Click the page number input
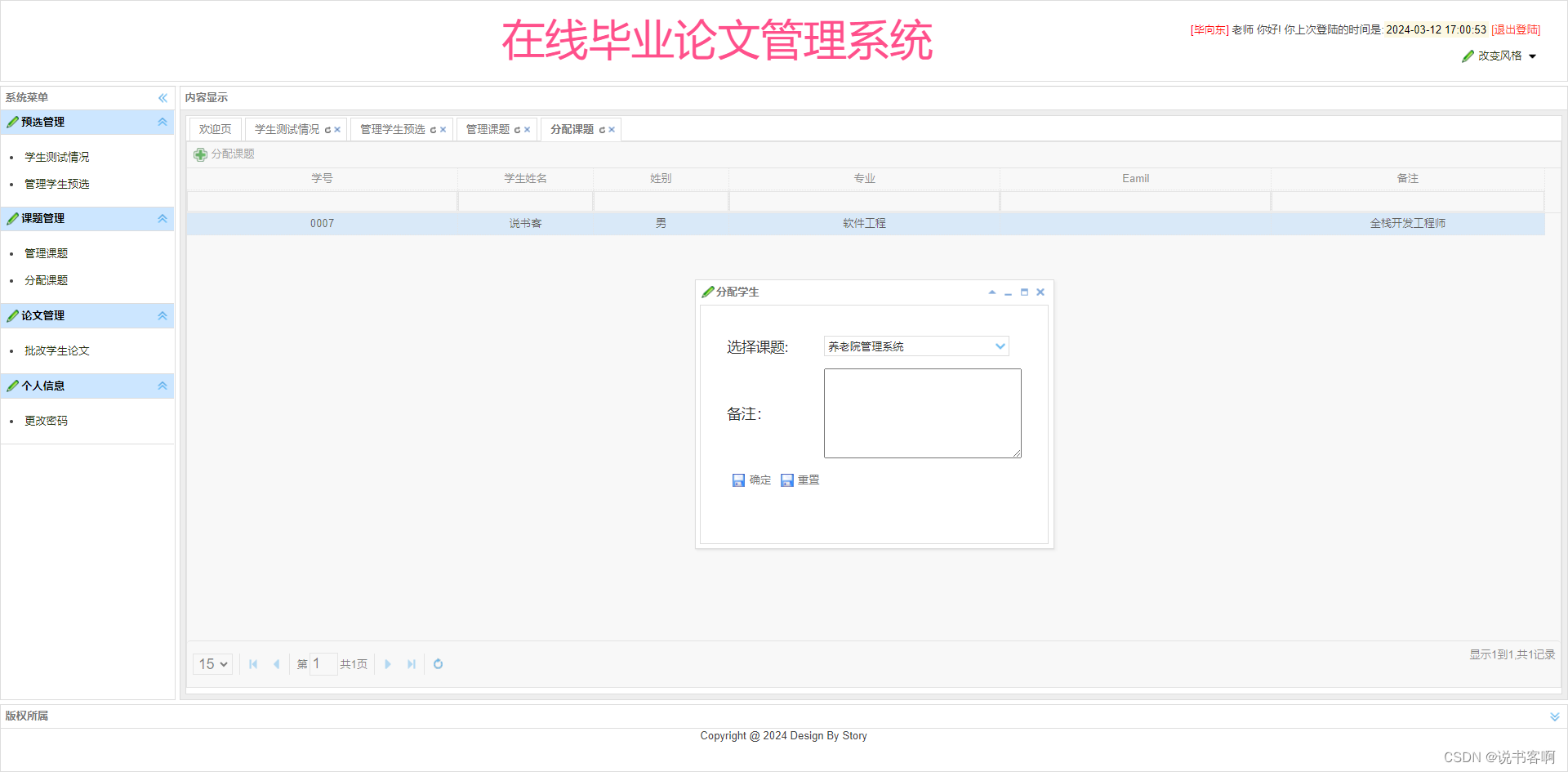1568x772 pixels. 323,664
